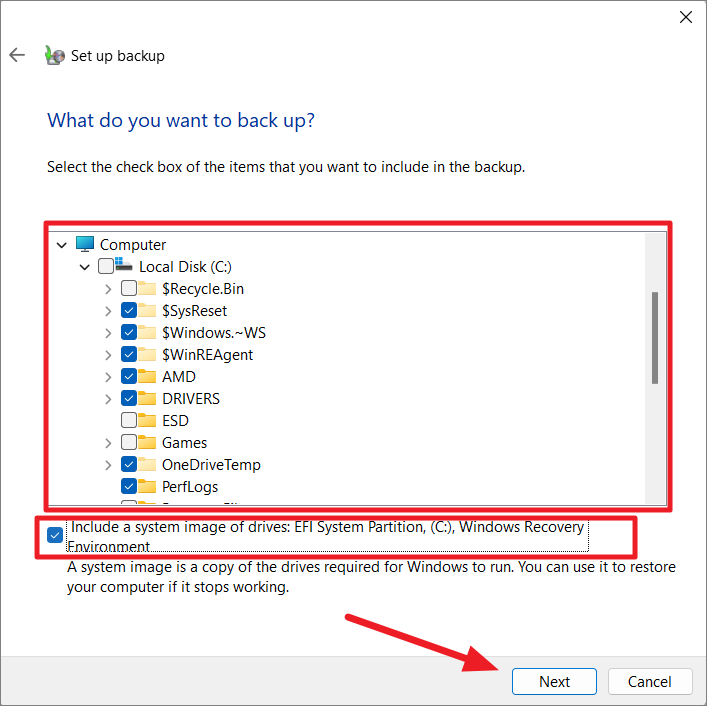Click the DRIVERS folder icon
Image resolution: width=707 pixels, height=706 pixels.
(147, 398)
